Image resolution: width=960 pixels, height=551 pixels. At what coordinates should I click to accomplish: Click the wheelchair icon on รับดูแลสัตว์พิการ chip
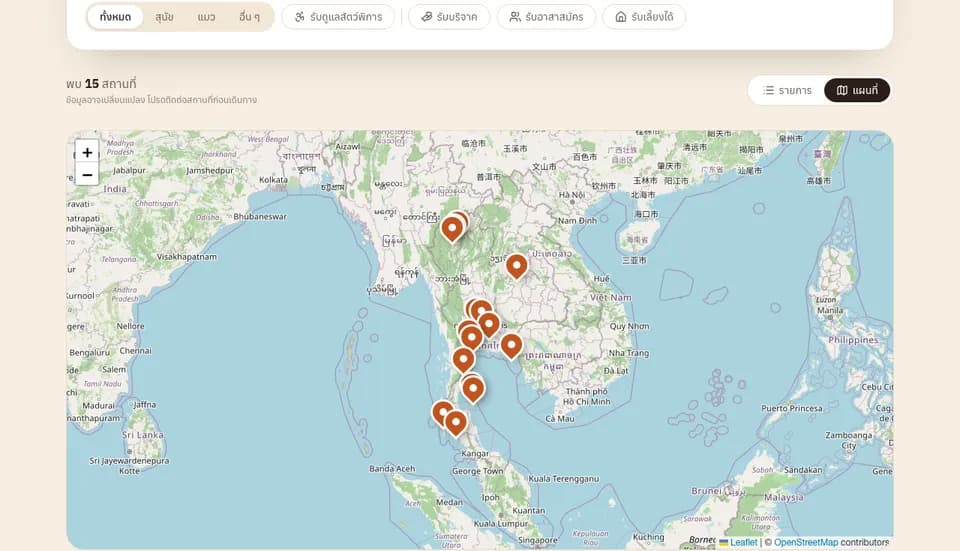pyautogui.click(x=299, y=17)
